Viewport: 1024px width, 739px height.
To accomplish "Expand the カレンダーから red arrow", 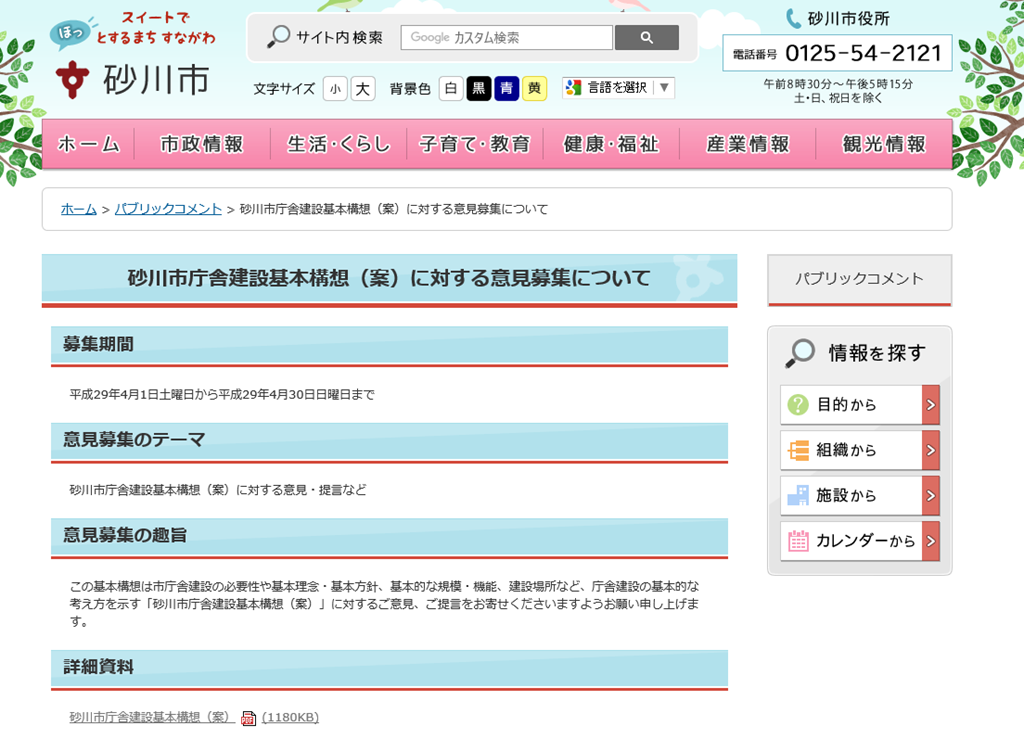I will [931, 541].
